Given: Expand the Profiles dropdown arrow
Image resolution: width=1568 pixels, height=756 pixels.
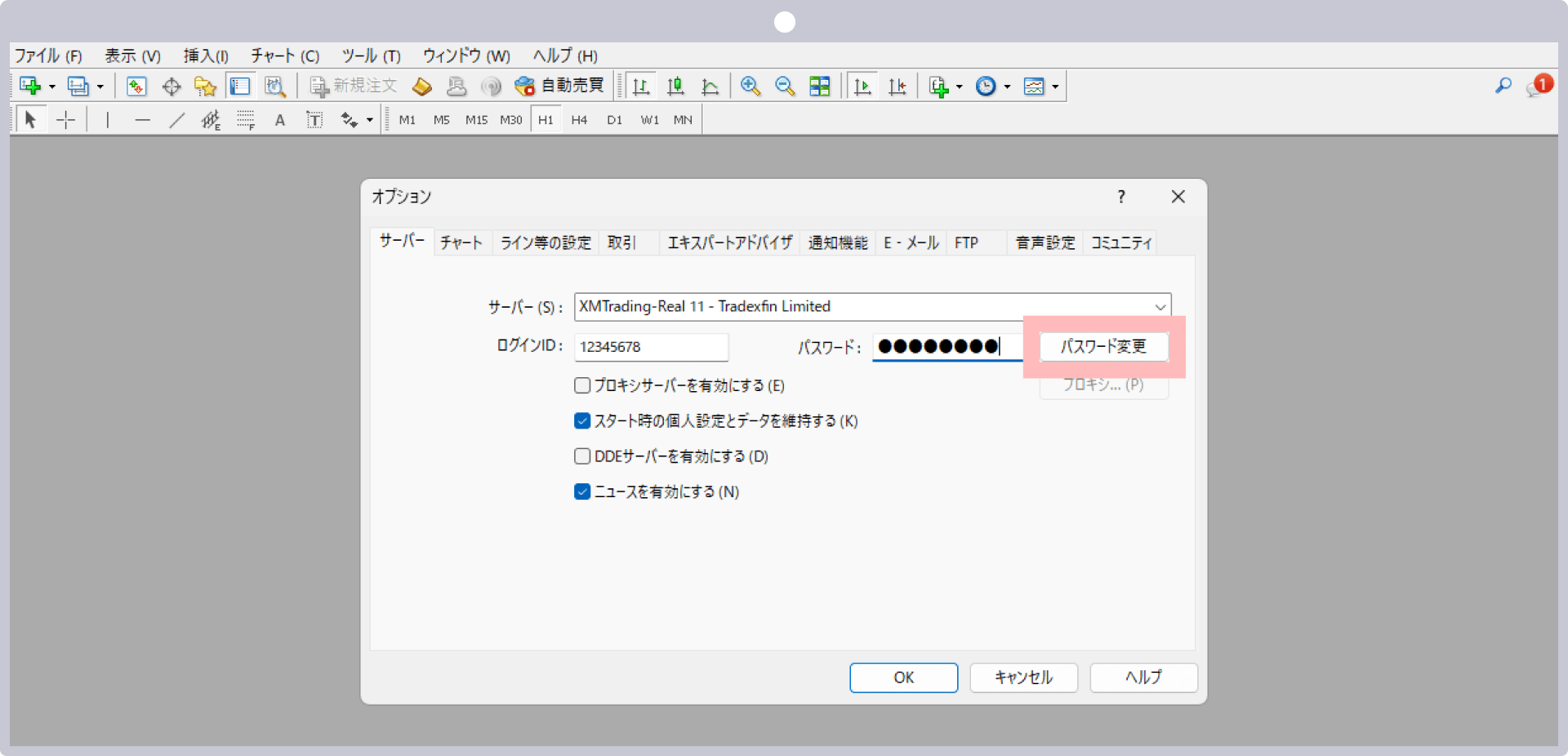Looking at the screenshot, I should point(100,87).
